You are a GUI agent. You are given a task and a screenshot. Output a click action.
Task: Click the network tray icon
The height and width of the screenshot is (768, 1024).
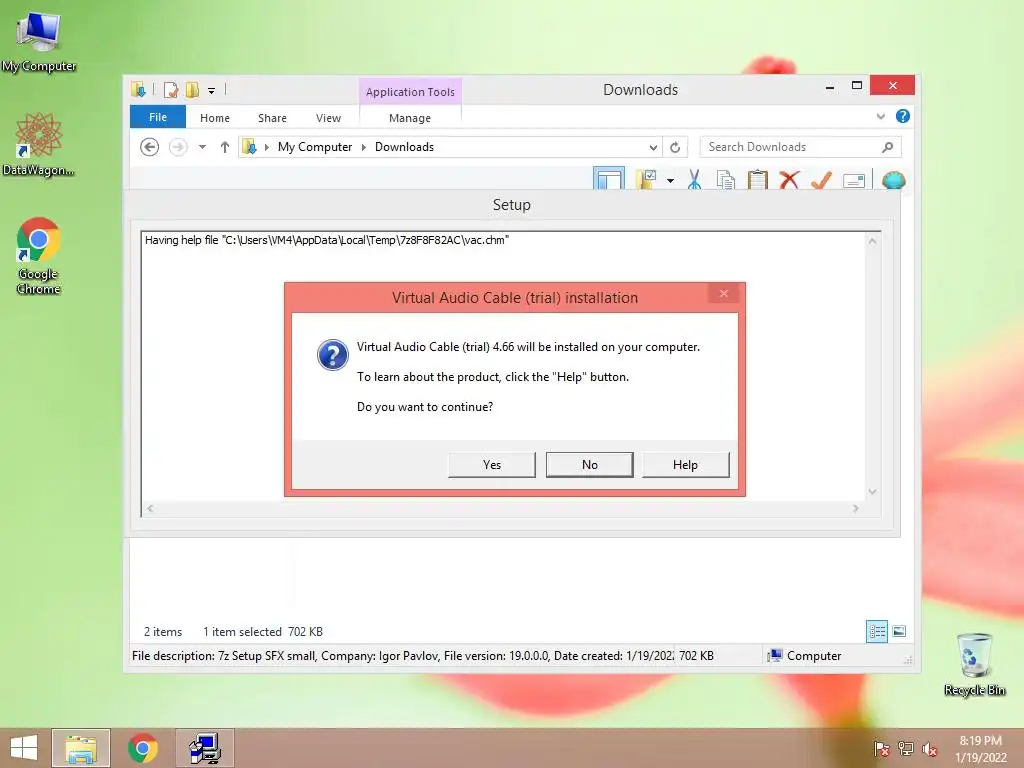coord(906,748)
